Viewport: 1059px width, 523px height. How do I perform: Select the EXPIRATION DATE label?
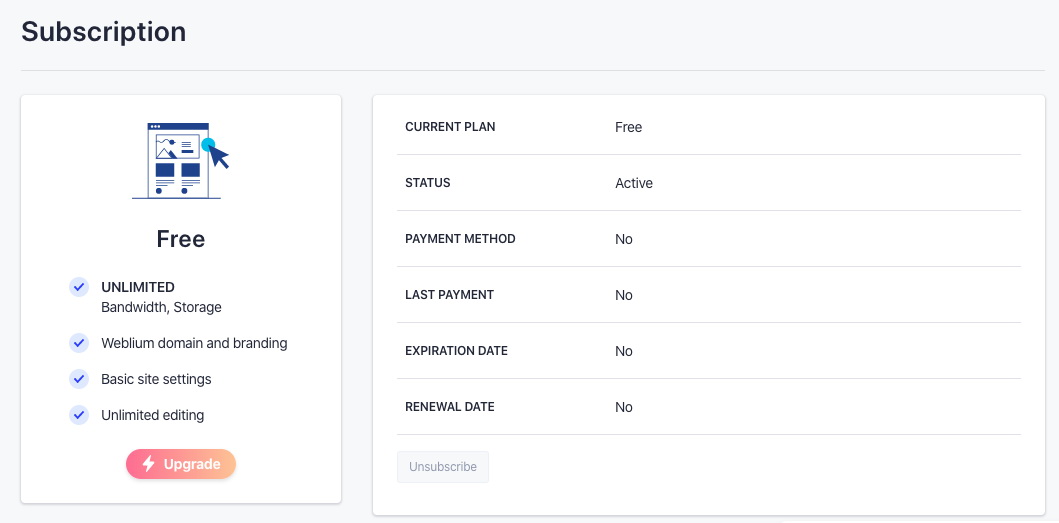tap(456, 351)
